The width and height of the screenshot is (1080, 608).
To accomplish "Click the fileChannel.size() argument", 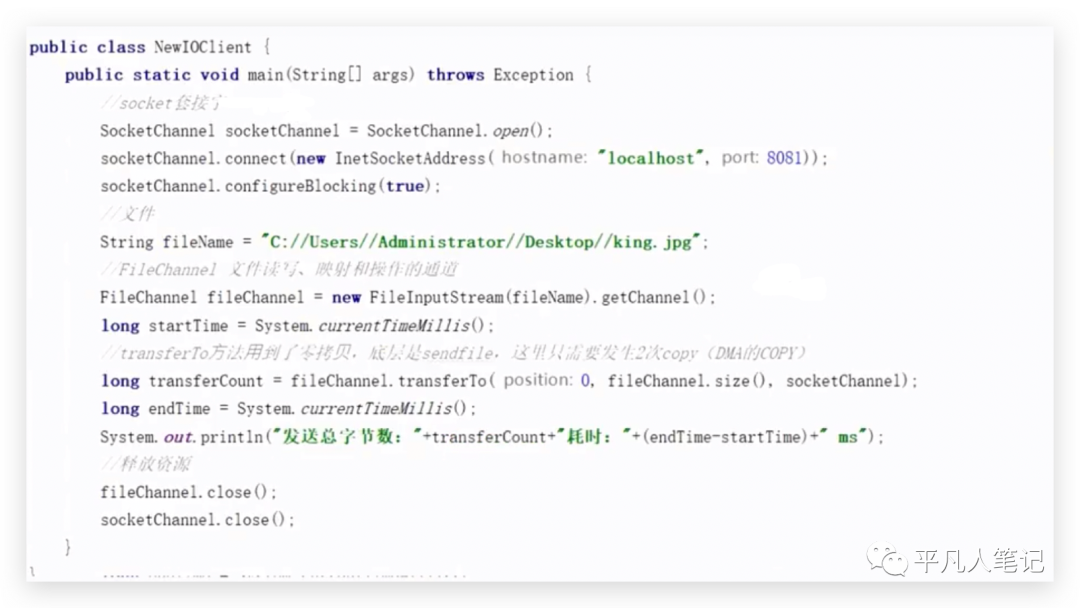I will point(690,381).
